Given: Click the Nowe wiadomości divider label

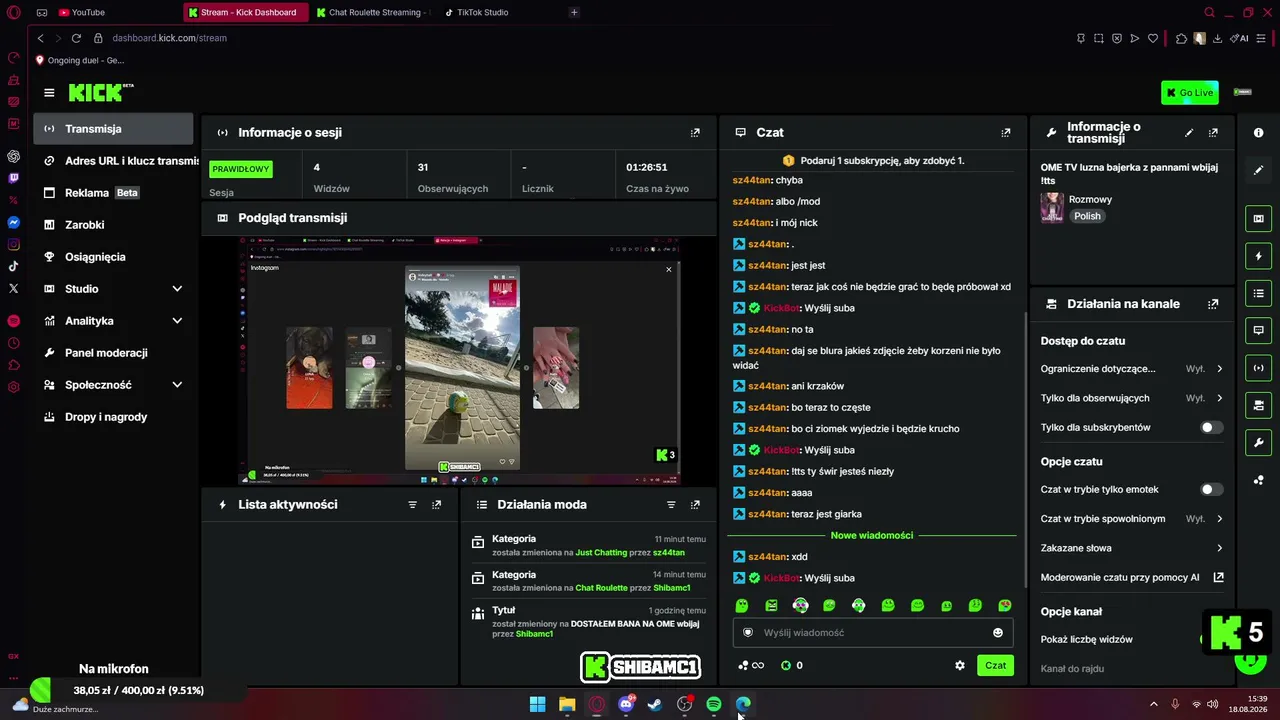Looking at the screenshot, I should point(872,535).
